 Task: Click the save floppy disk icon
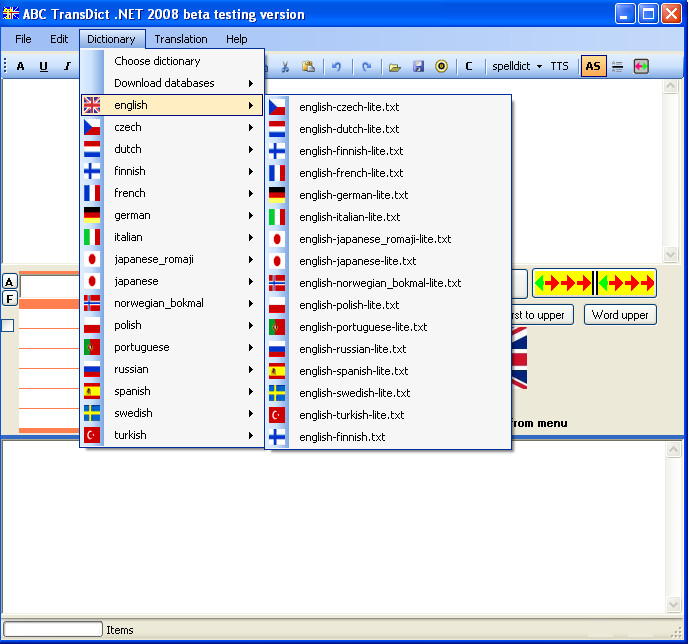(418, 66)
